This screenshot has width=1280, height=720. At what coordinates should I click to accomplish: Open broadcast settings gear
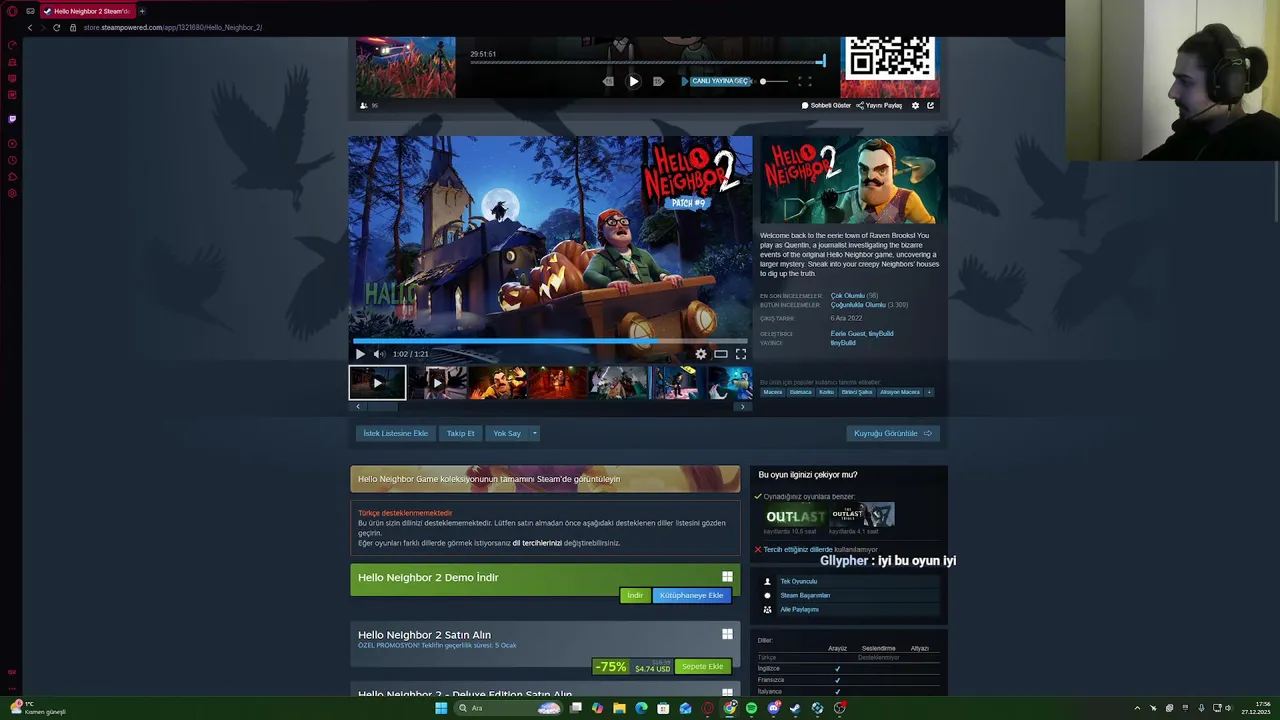point(915,105)
